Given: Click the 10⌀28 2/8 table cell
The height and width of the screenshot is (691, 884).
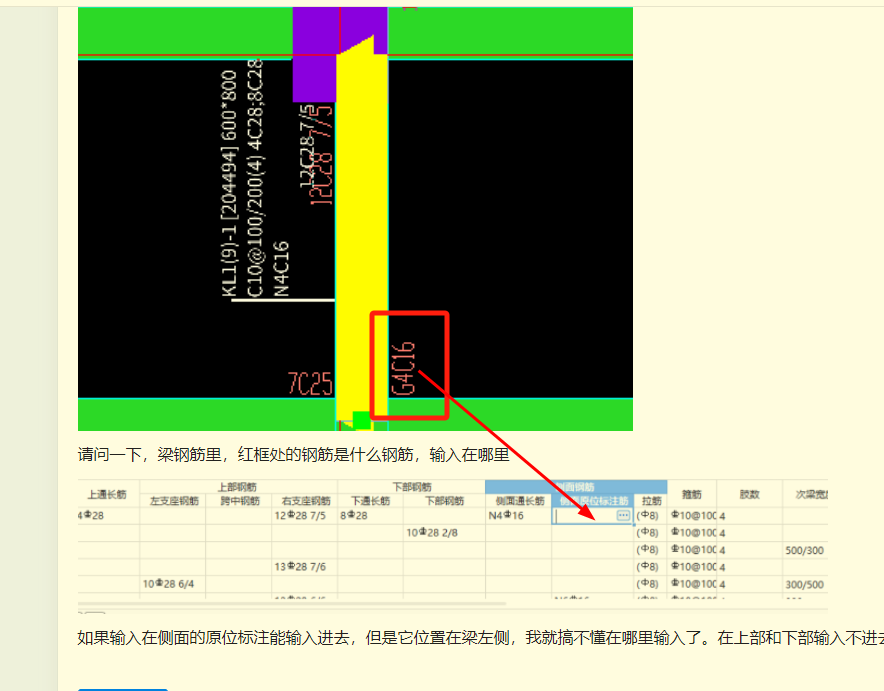Looking at the screenshot, I should coord(444,533).
